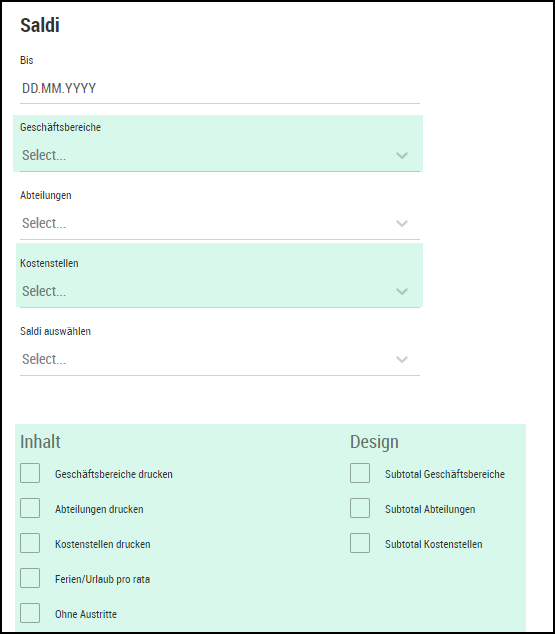Check the Kostenstellen drucken box
Screen dimensions: 555x634
point(30,543)
